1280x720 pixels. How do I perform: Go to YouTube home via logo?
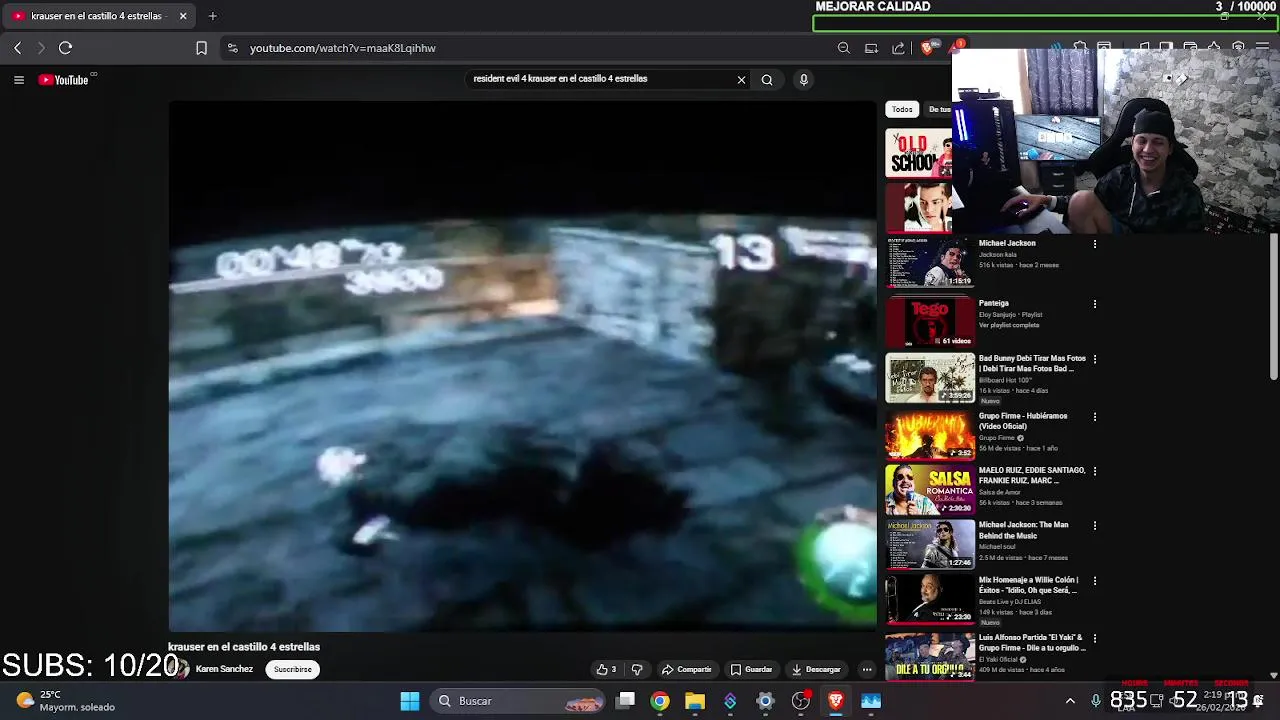pos(64,80)
